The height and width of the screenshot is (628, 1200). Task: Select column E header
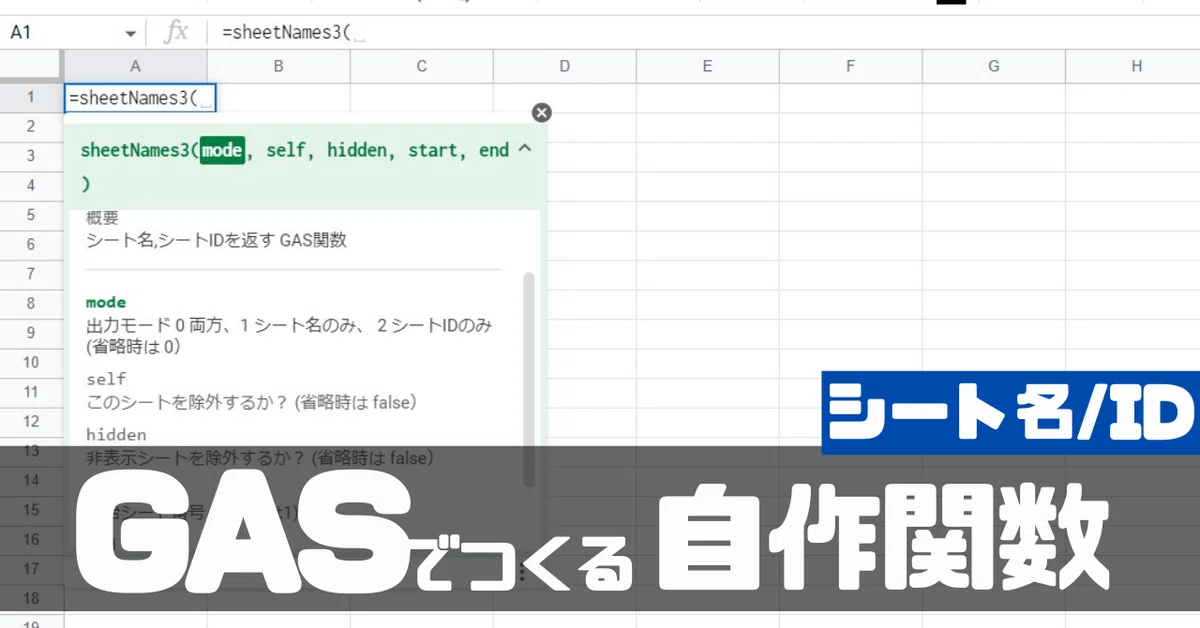click(x=708, y=66)
